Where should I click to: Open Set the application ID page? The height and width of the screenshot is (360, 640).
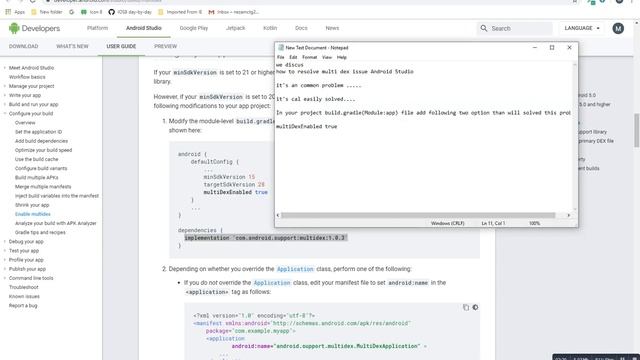(x=38, y=132)
